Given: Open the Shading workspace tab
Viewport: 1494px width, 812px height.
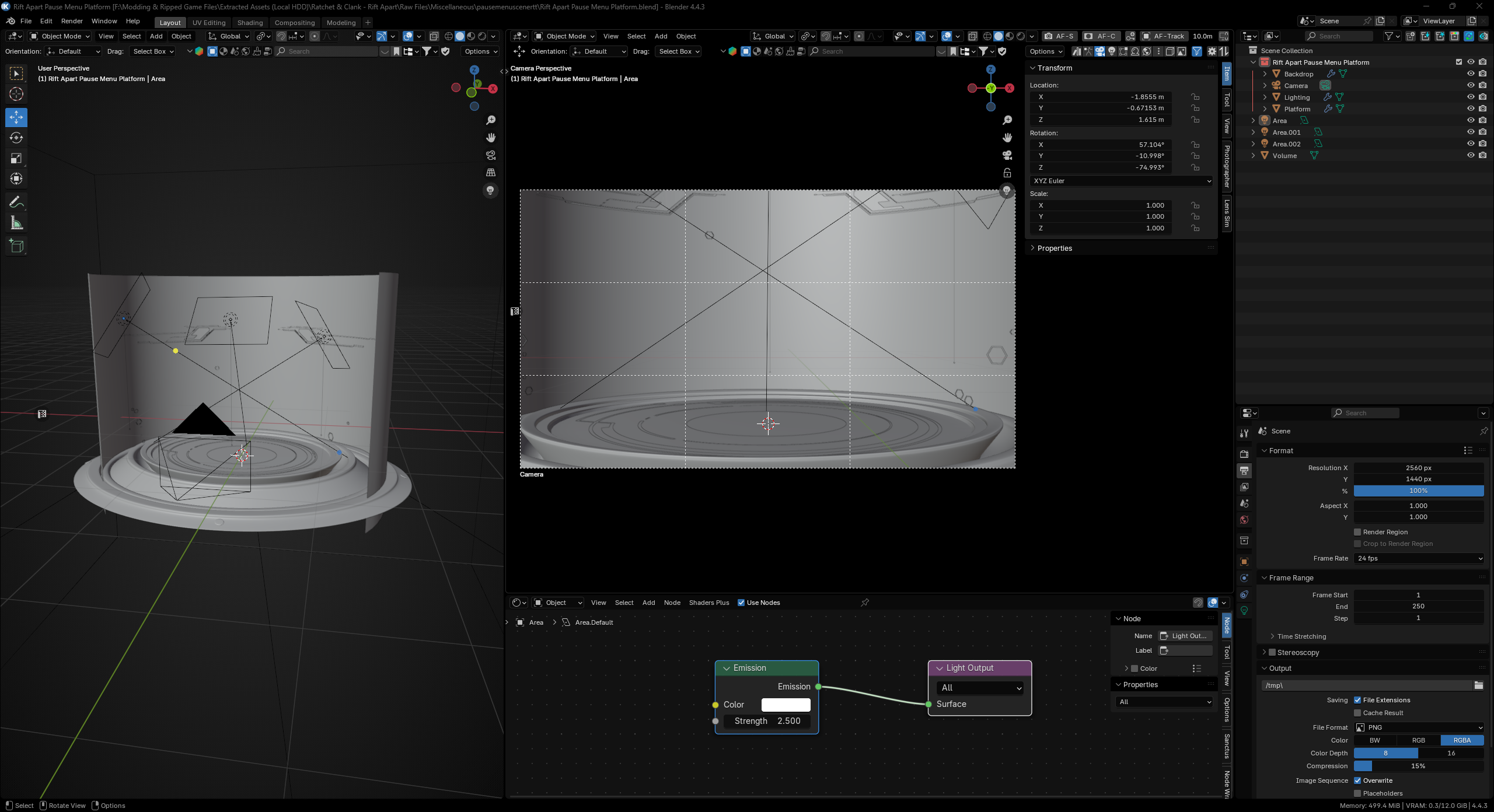Looking at the screenshot, I should click(x=250, y=22).
